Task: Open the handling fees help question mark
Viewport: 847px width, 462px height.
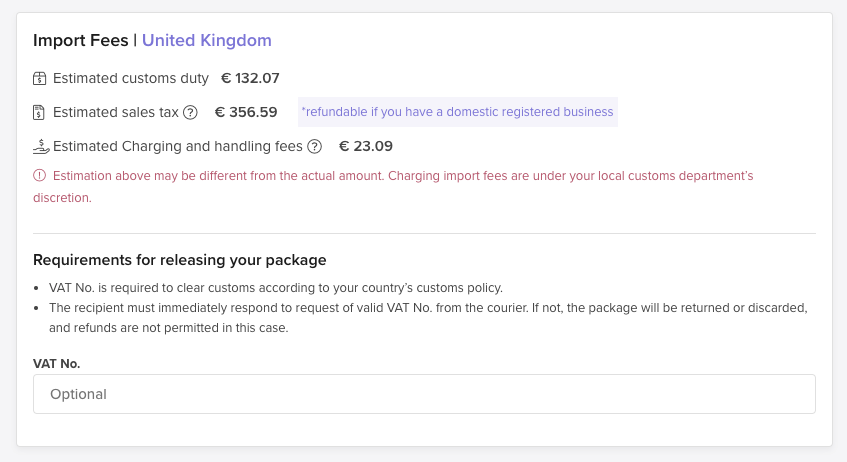Action: pos(314,146)
